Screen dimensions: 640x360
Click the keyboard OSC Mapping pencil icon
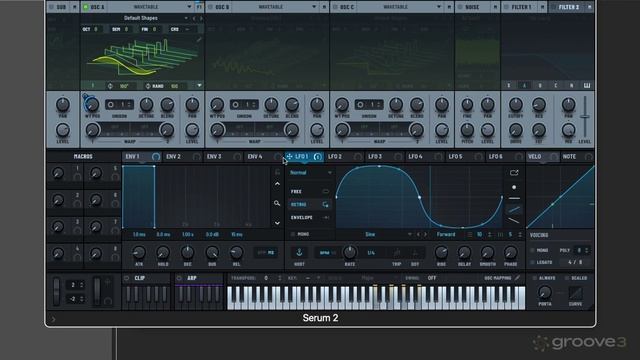click(518, 278)
